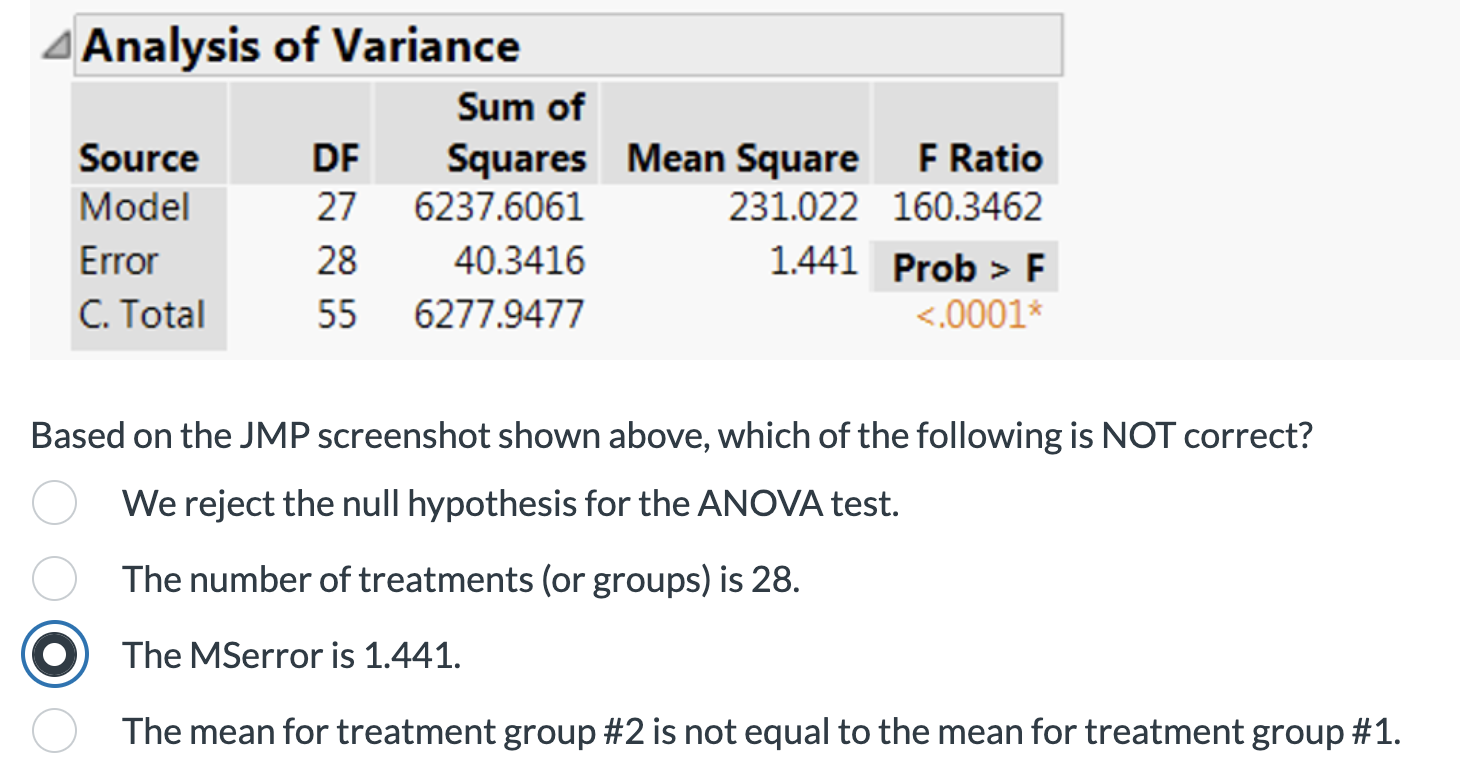Click the Source column header
The height and width of the screenshot is (782, 1460).
coord(139,158)
